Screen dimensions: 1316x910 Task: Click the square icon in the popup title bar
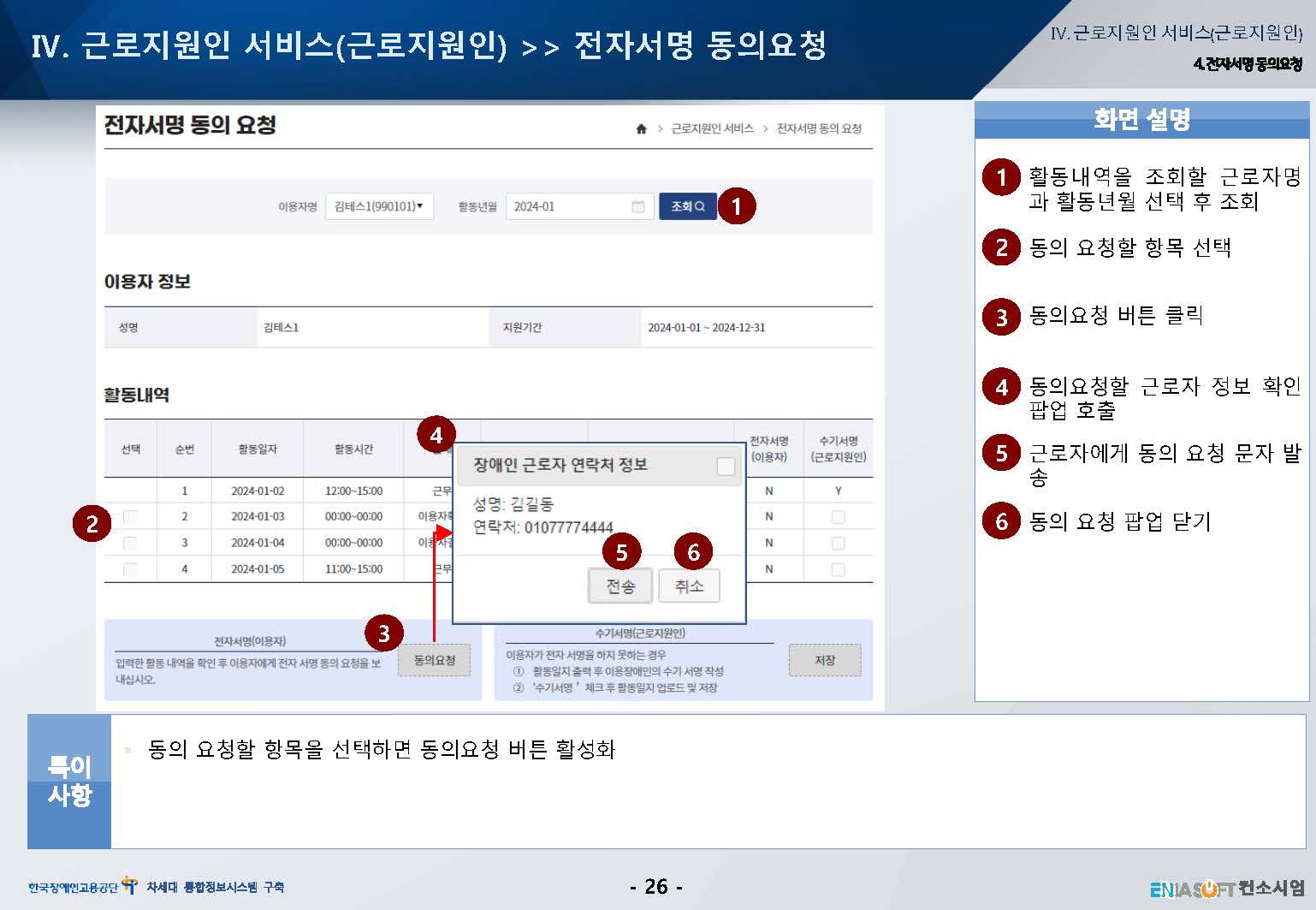point(726,466)
